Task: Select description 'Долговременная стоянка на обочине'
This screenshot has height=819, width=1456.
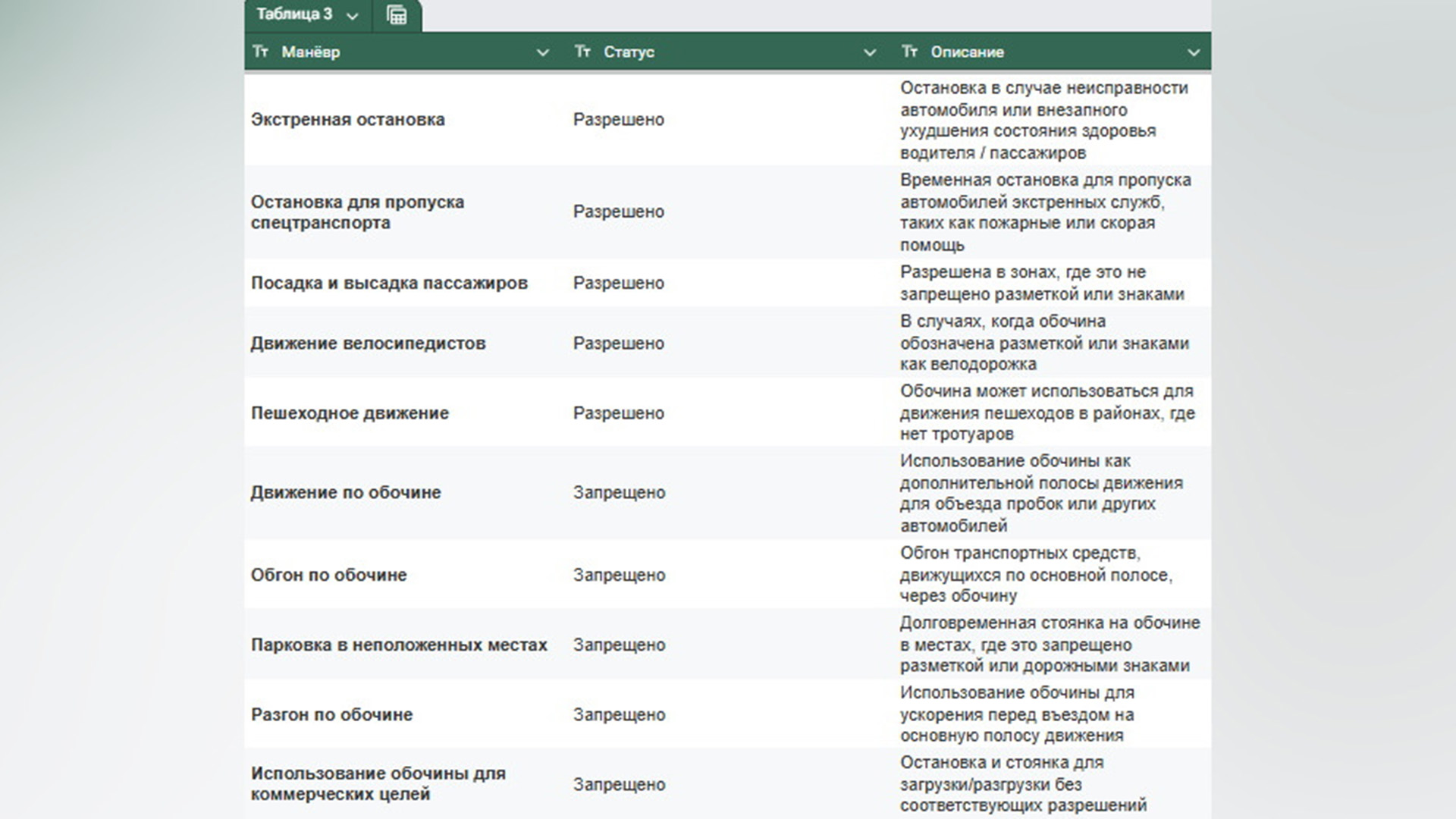Action: (1050, 644)
